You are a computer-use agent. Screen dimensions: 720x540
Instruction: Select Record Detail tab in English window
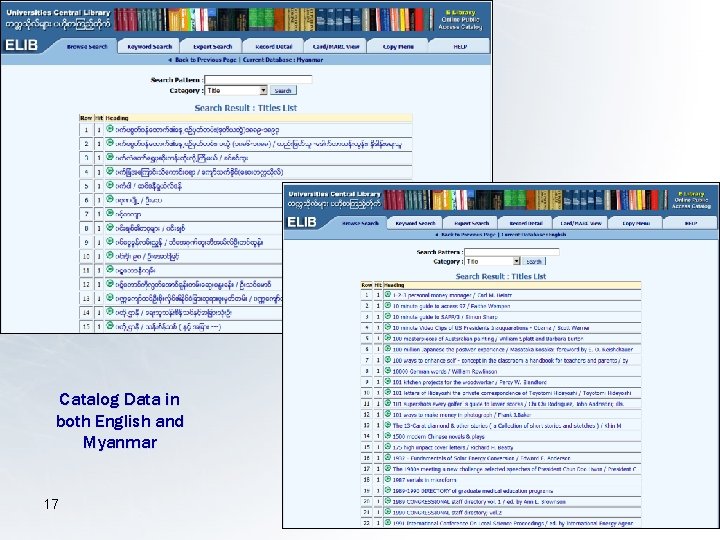point(526,223)
